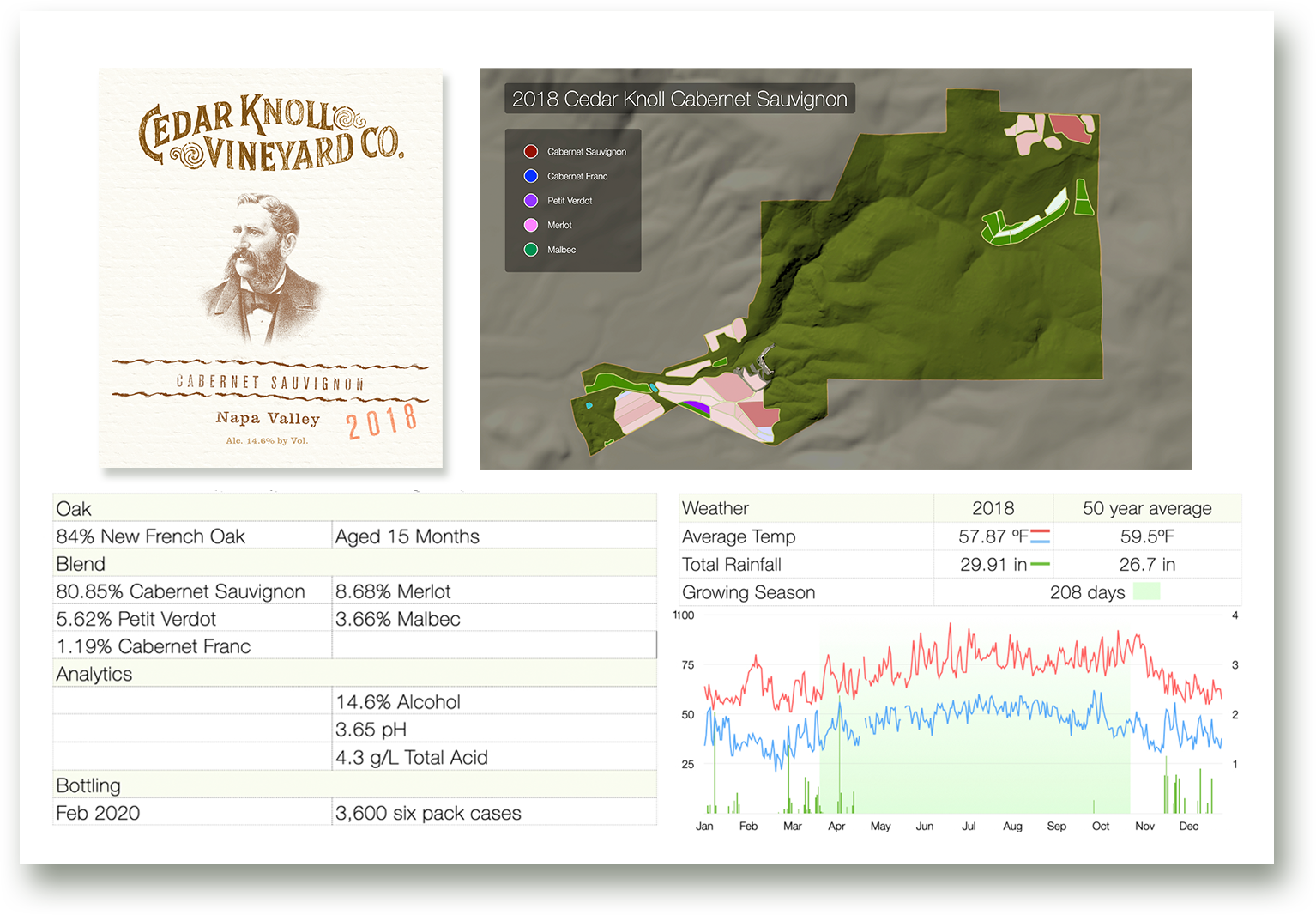Click the Petit Verdot purple legend dot
The width and height of the screenshot is (1316, 915).
coord(531,200)
